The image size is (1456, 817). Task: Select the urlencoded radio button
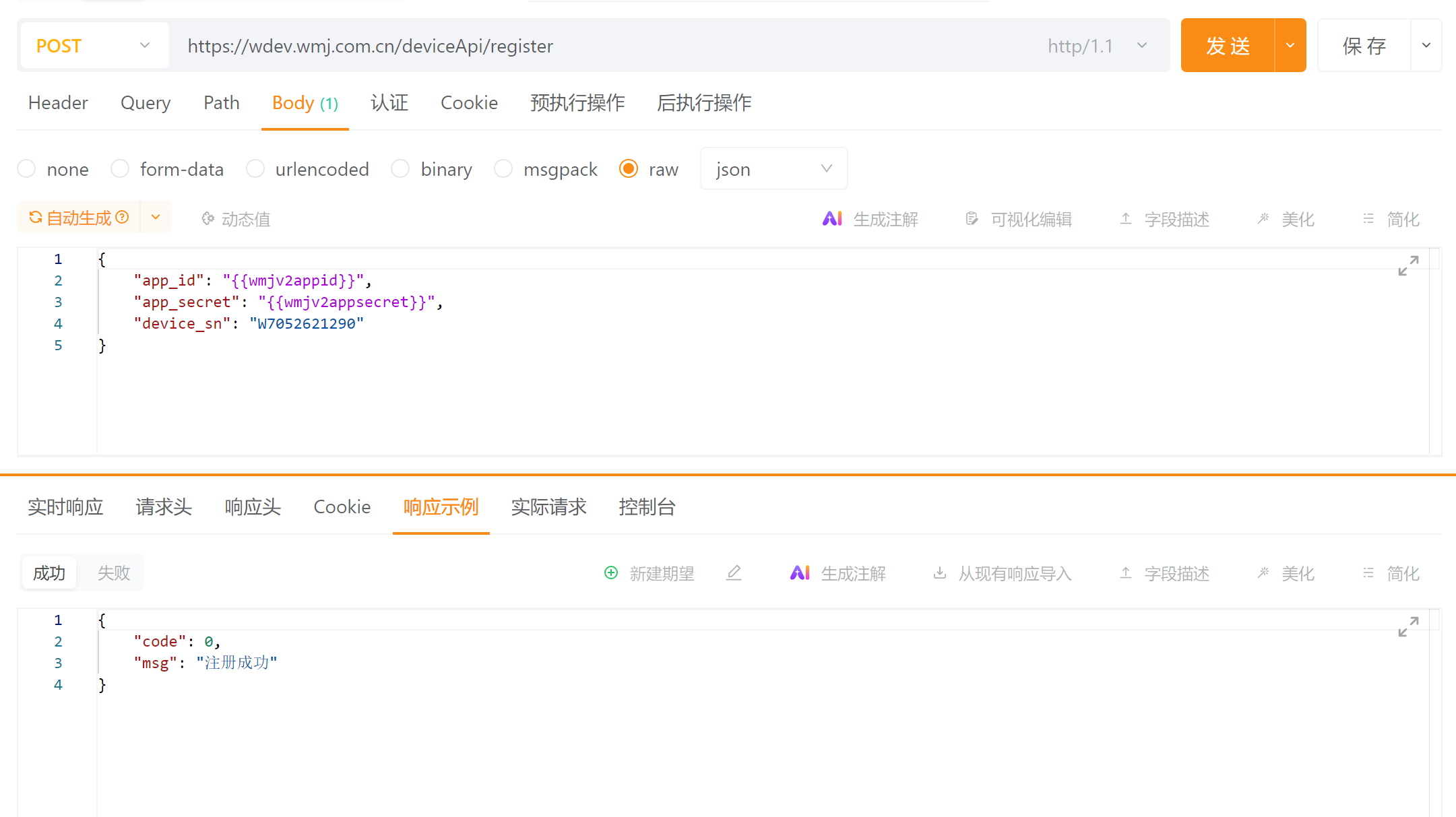point(255,168)
